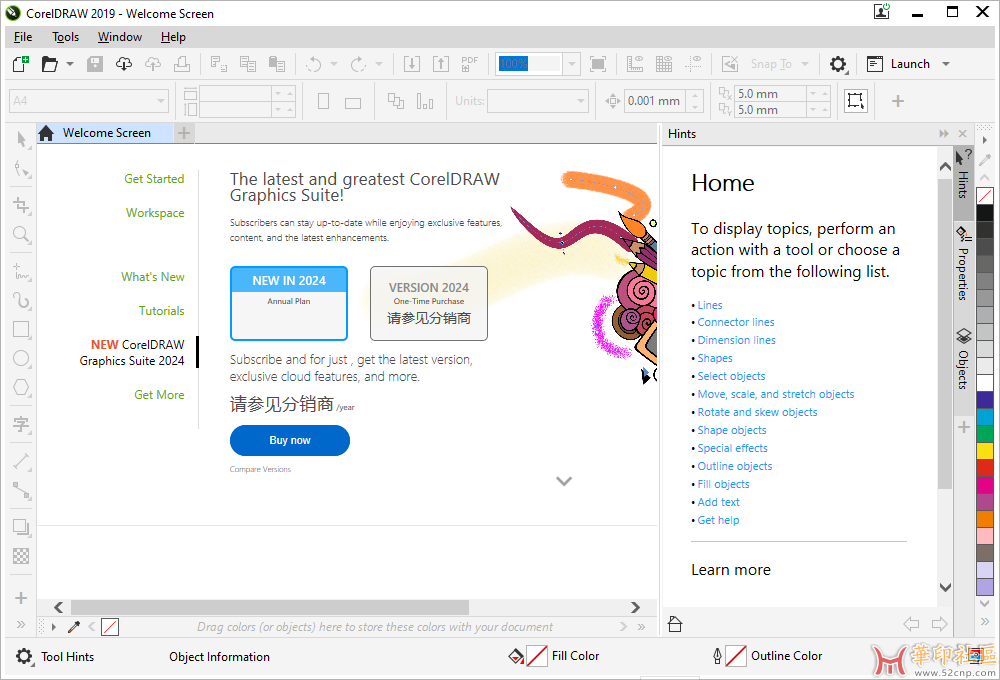The image size is (1000, 680).
Task: Click the Full-screen preview icon
Action: coord(598,64)
